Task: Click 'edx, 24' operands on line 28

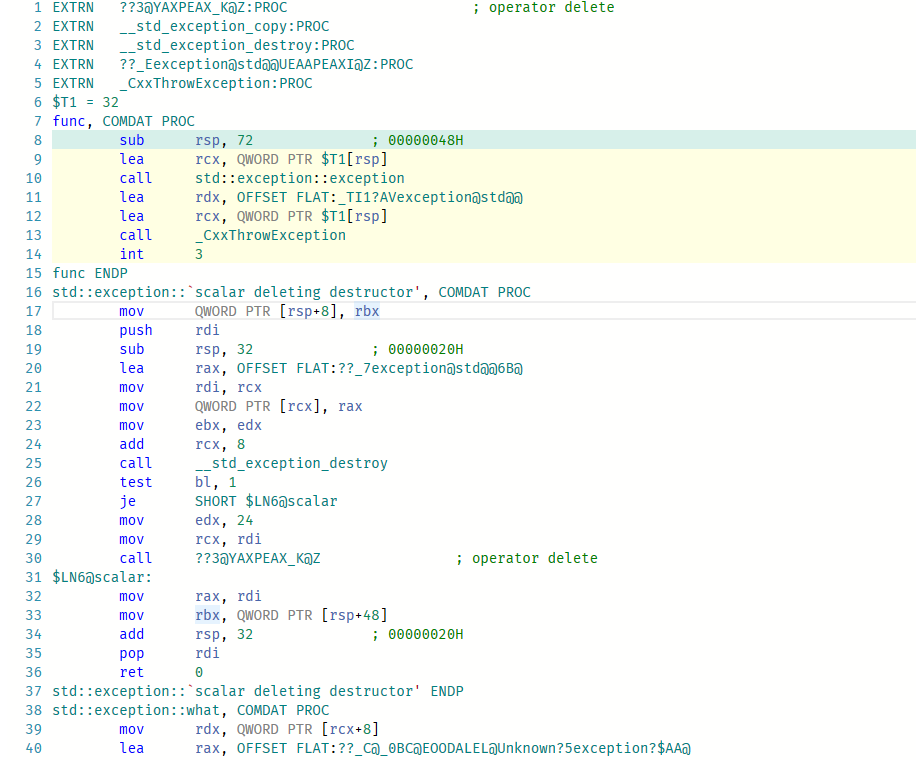Action: (x=224, y=520)
